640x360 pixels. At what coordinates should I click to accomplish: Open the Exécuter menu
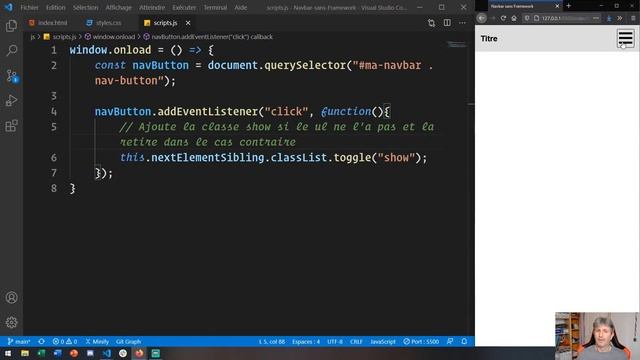184,7
